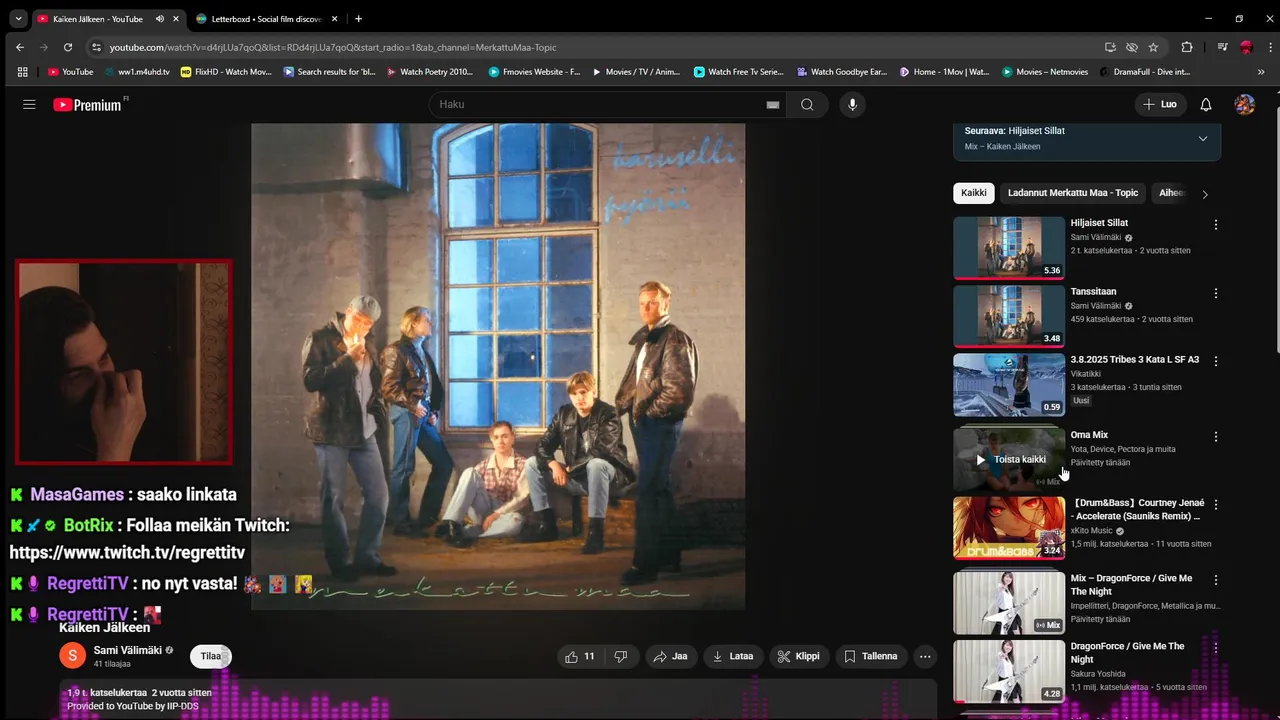Click the video player album art
This screenshot has width=1280, height=720.
tap(498, 366)
